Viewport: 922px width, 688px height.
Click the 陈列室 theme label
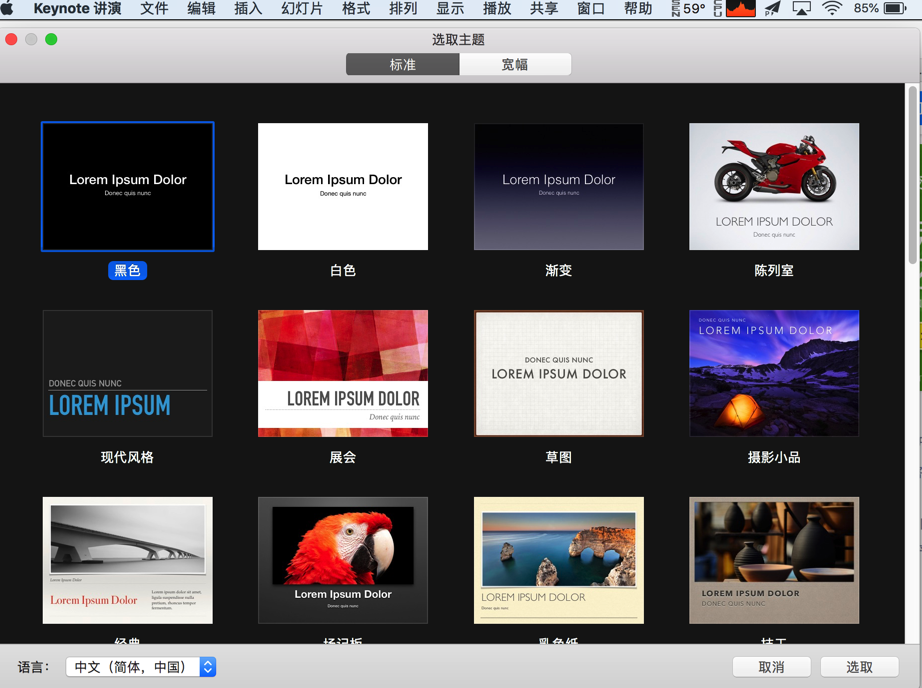coord(774,270)
